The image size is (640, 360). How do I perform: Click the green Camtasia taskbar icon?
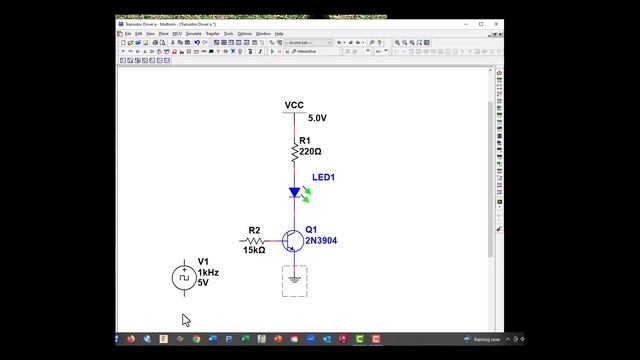[x=360, y=339]
